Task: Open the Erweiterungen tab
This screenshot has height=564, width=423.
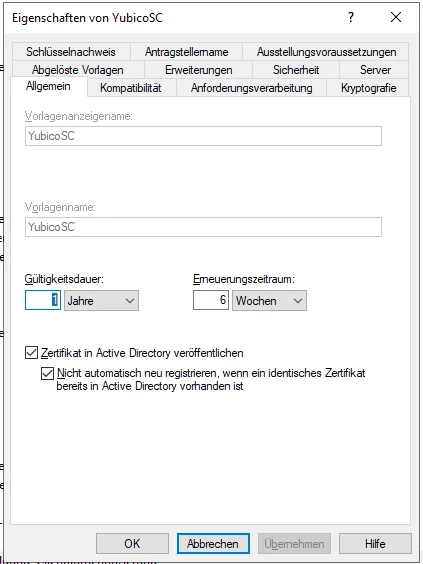Action: [x=199, y=70]
